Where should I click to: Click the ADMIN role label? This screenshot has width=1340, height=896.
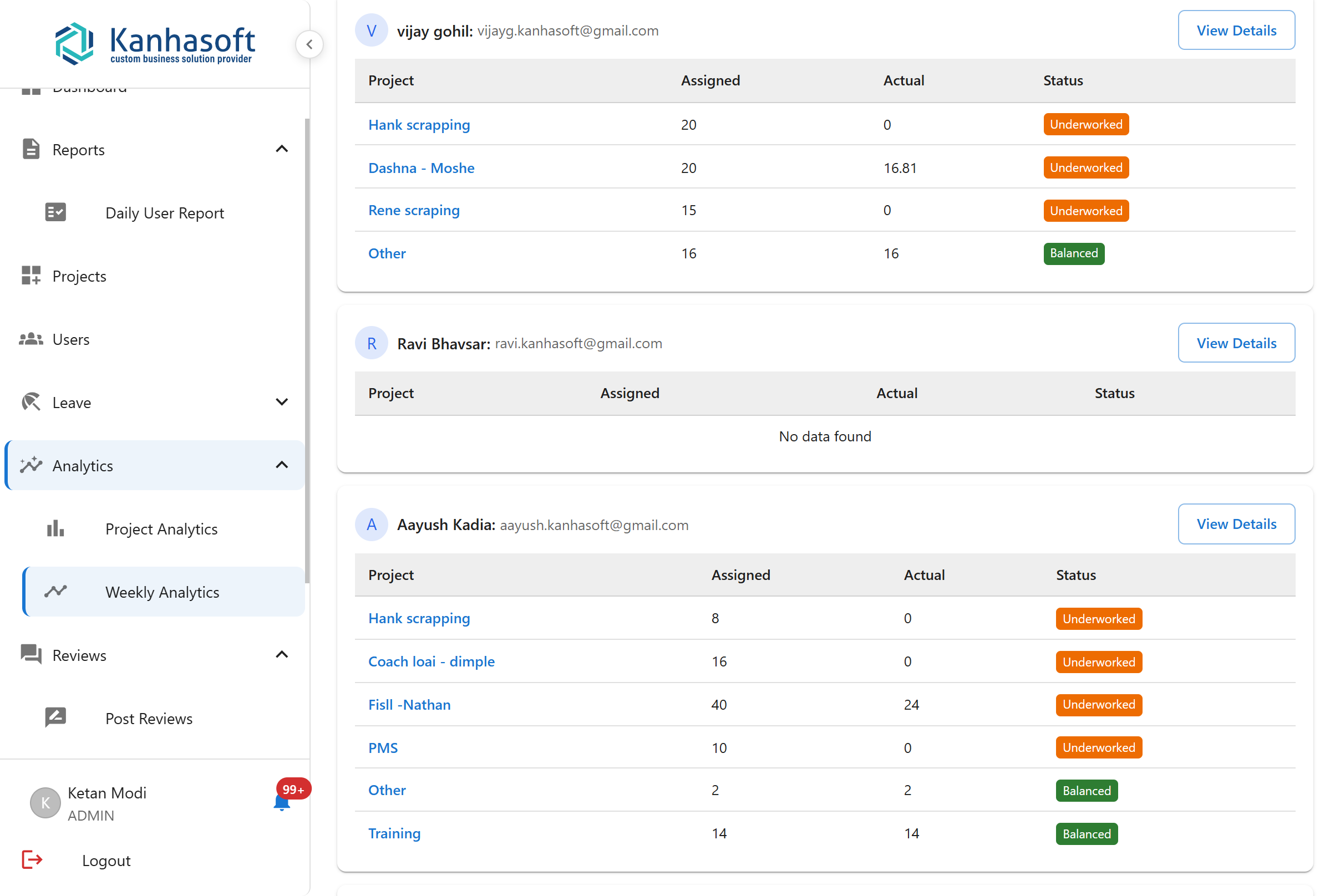coord(91,816)
